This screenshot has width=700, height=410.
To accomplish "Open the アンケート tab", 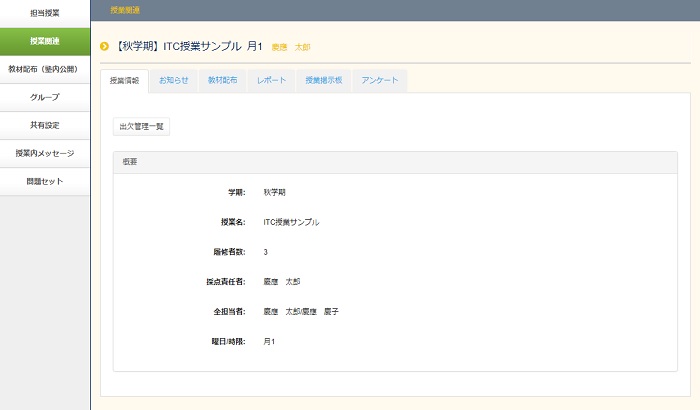I will [x=380, y=80].
